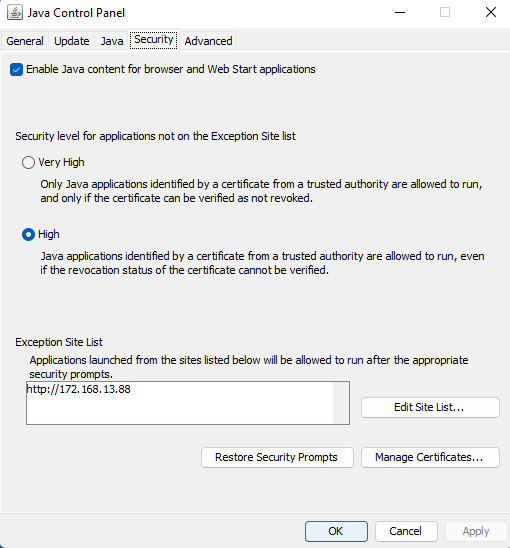The width and height of the screenshot is (510, 548).
Task: Close the Java Control Panel window
Action: click(491, 13)
